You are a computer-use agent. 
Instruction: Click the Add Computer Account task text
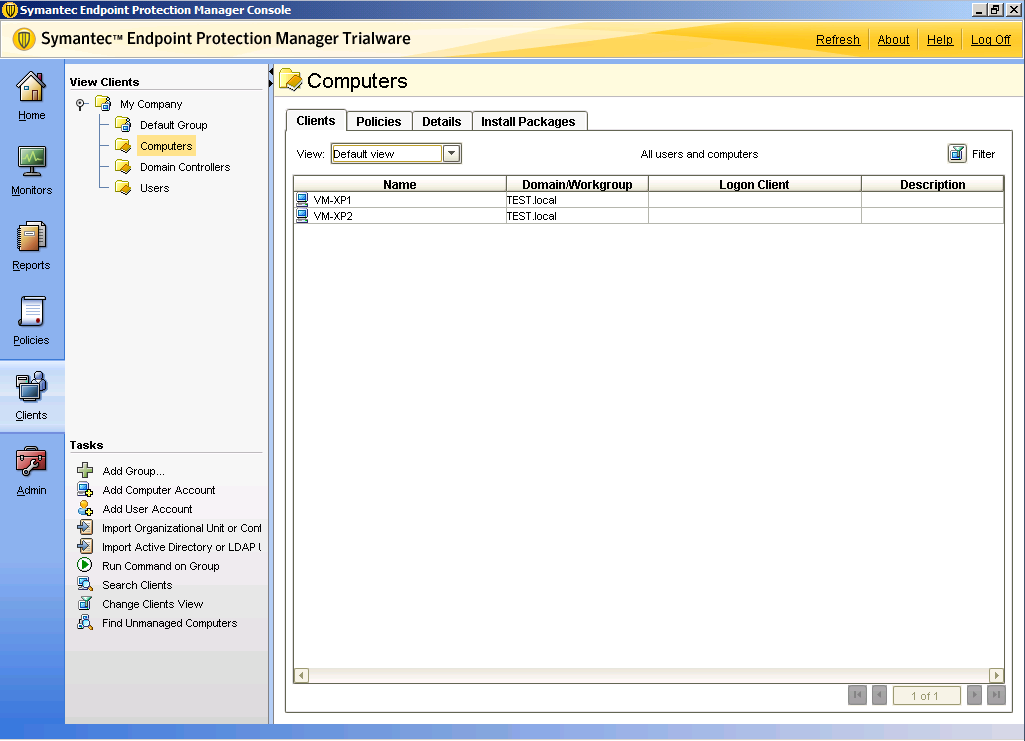(x=159, y=490)
